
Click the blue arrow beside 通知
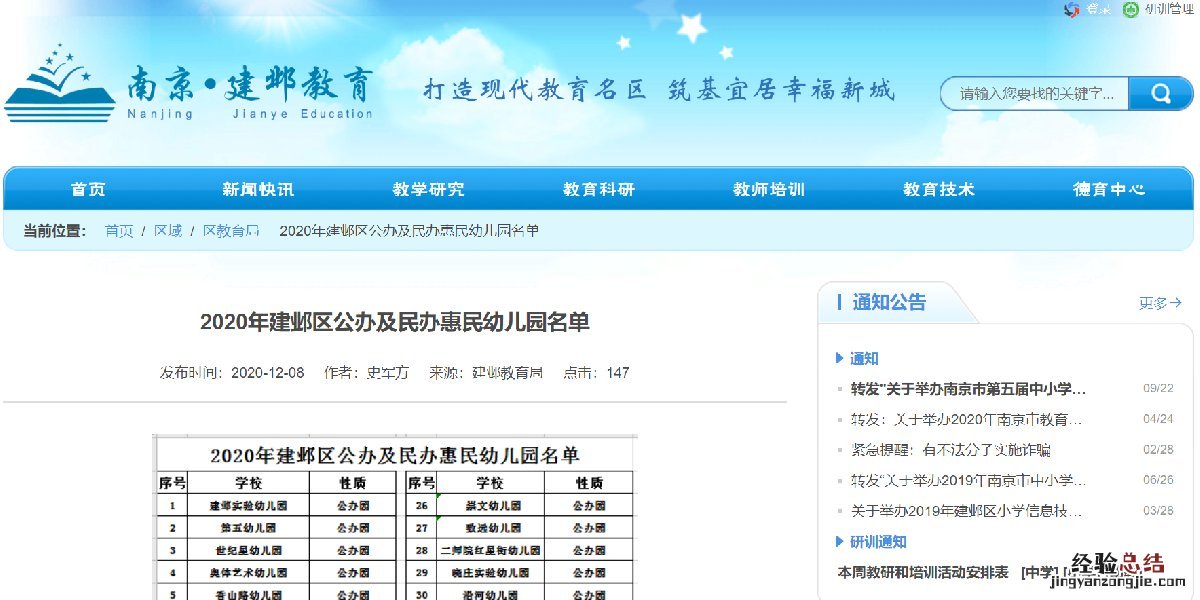point(840,358)
